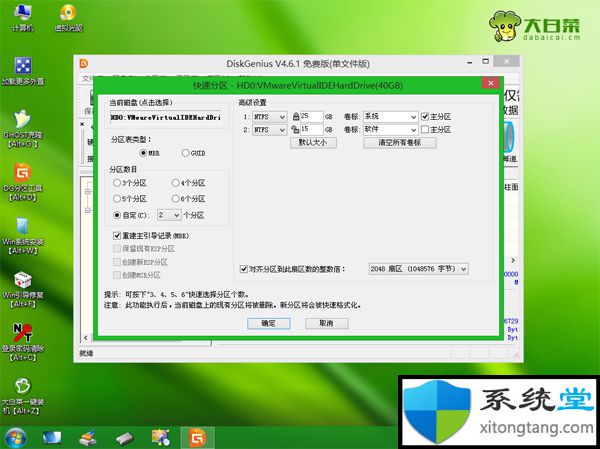600x449 pixels.
Task: Edit partition 1 size field showing 25
Action: (x=311, y=116)
